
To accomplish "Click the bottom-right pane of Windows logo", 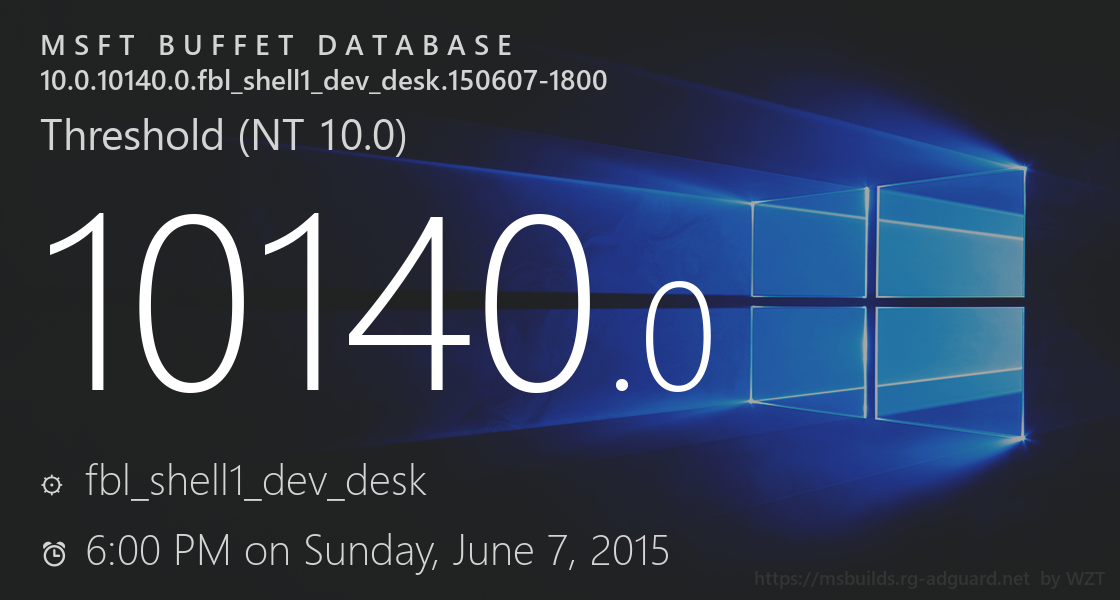I will 950,370.
